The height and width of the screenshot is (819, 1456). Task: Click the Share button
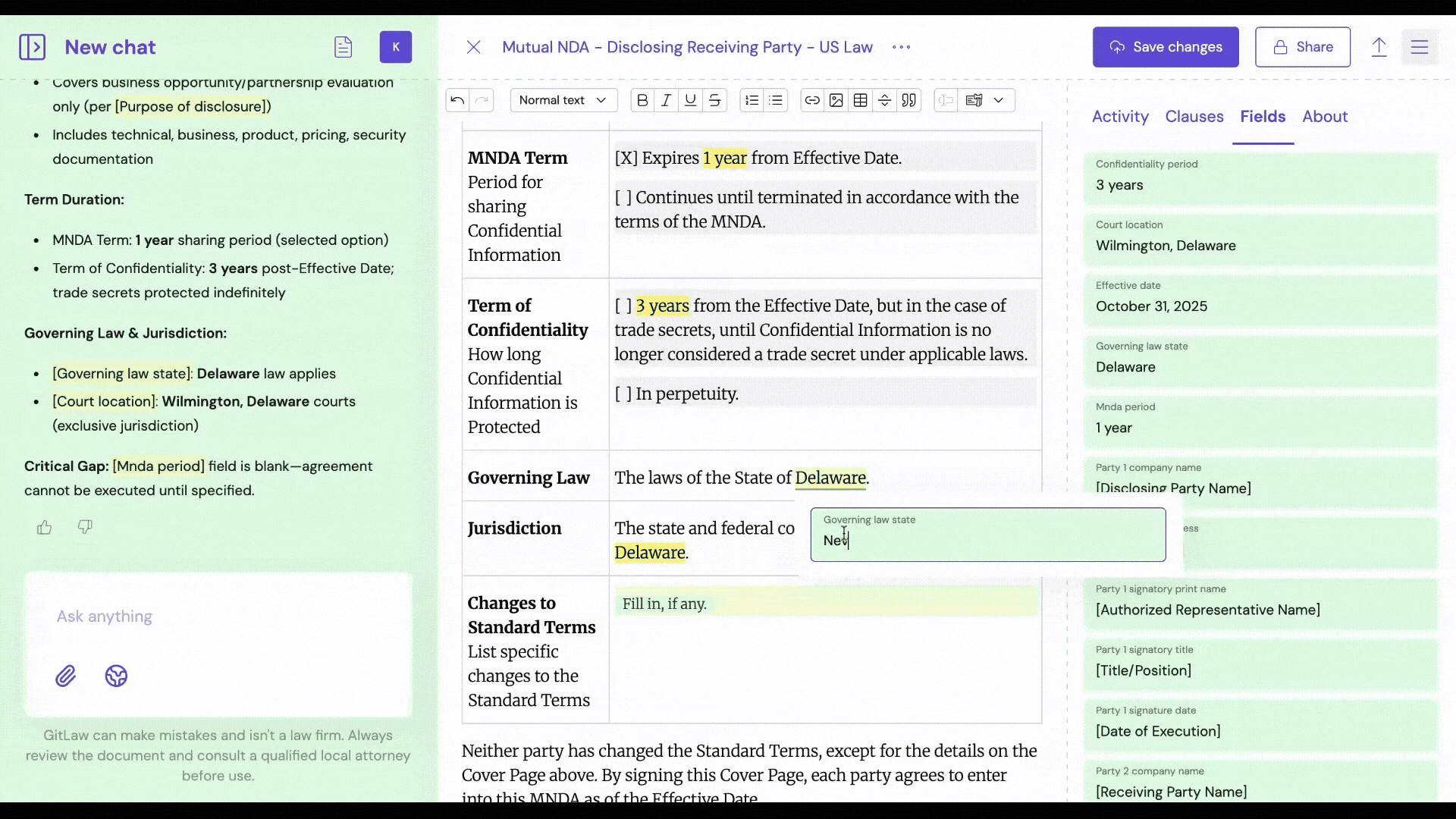point(1302,47)
